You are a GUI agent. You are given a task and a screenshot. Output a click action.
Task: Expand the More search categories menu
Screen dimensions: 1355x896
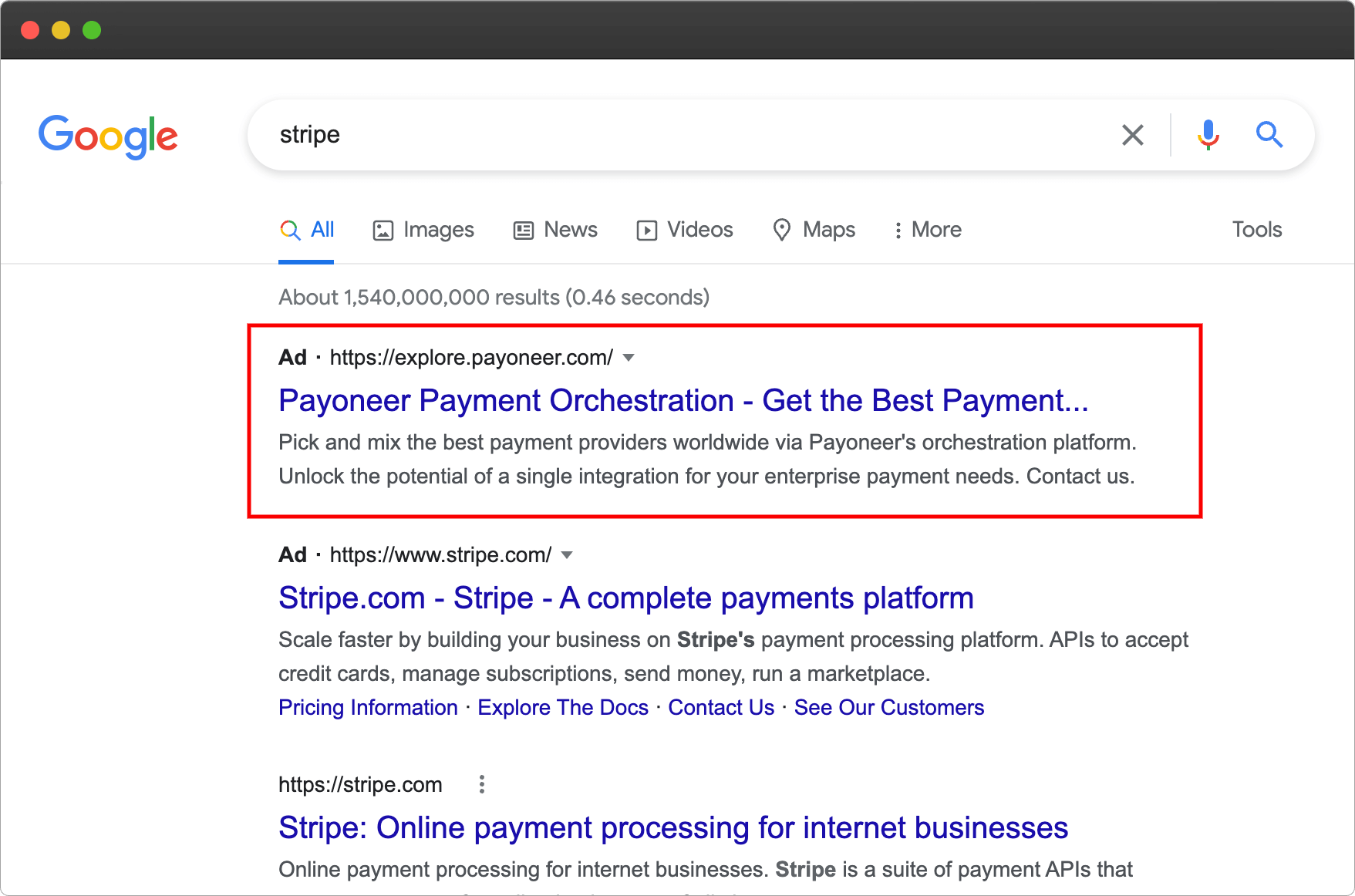click(x=928, y=230)
